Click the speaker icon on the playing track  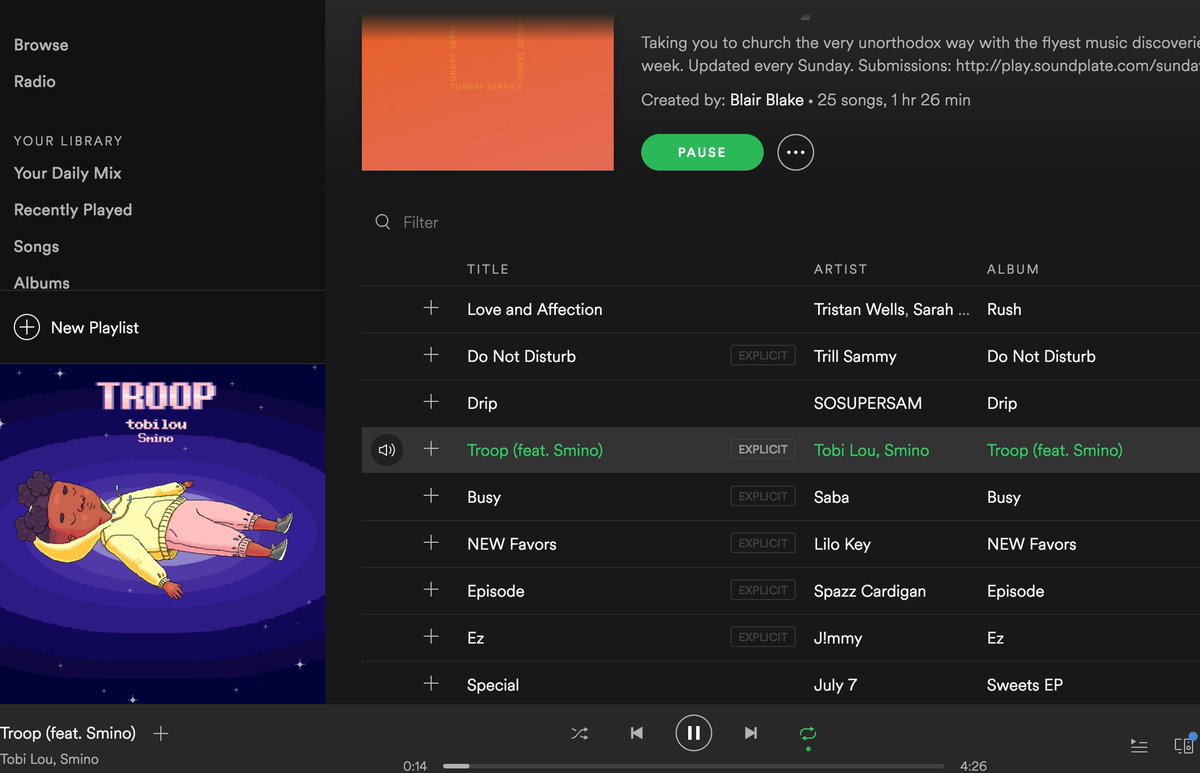click(x=387, y=450)
